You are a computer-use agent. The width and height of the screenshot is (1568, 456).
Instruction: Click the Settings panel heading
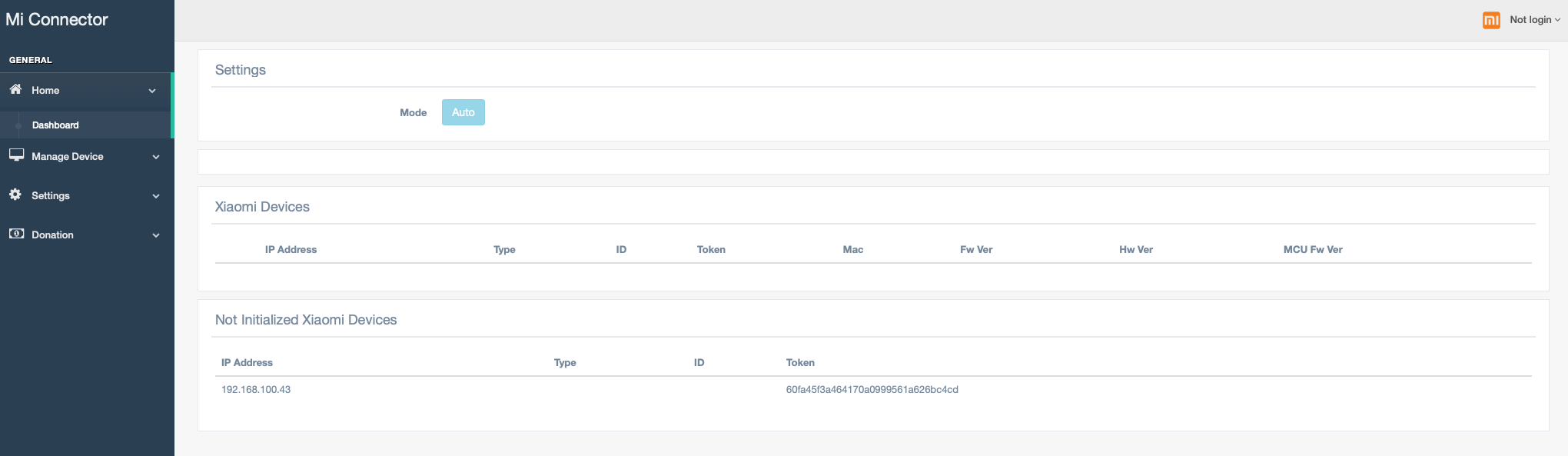point(241,70)
